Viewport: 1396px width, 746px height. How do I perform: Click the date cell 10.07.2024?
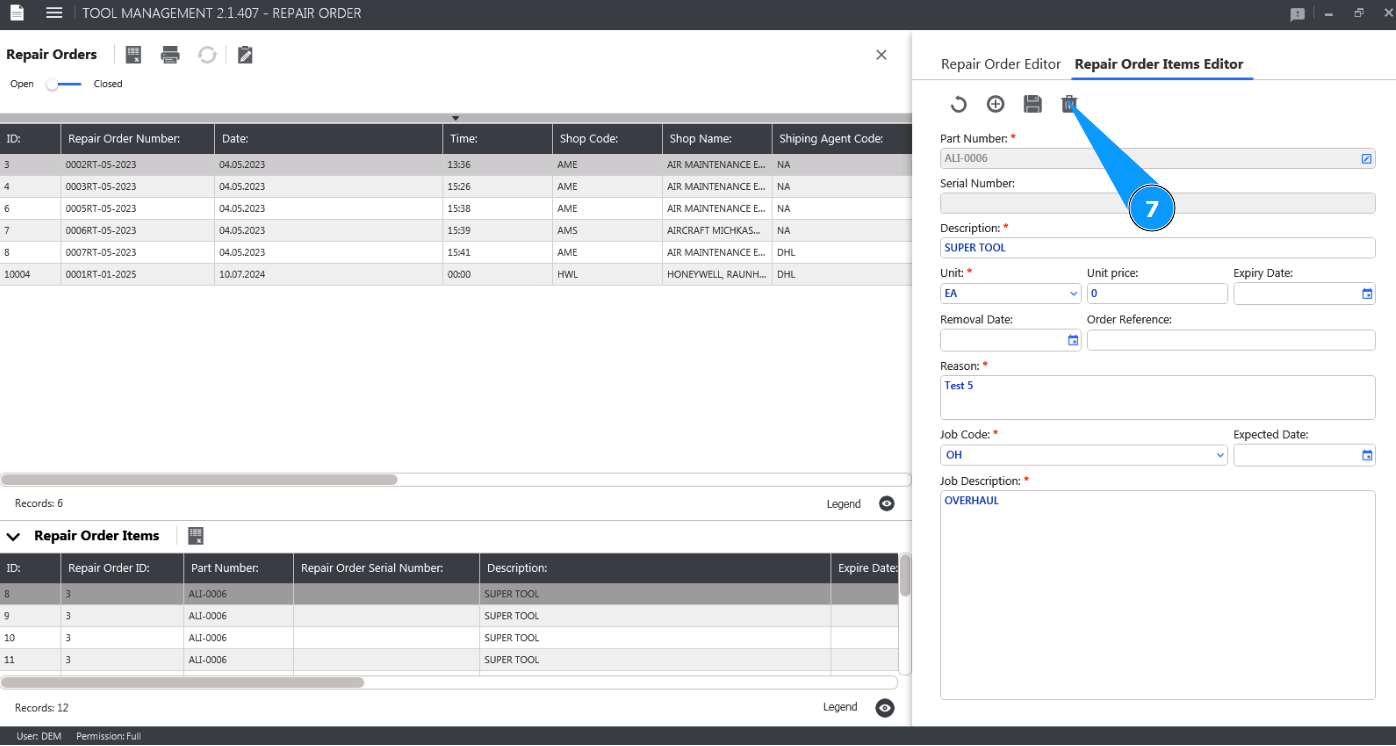click(x=329, y=275)
